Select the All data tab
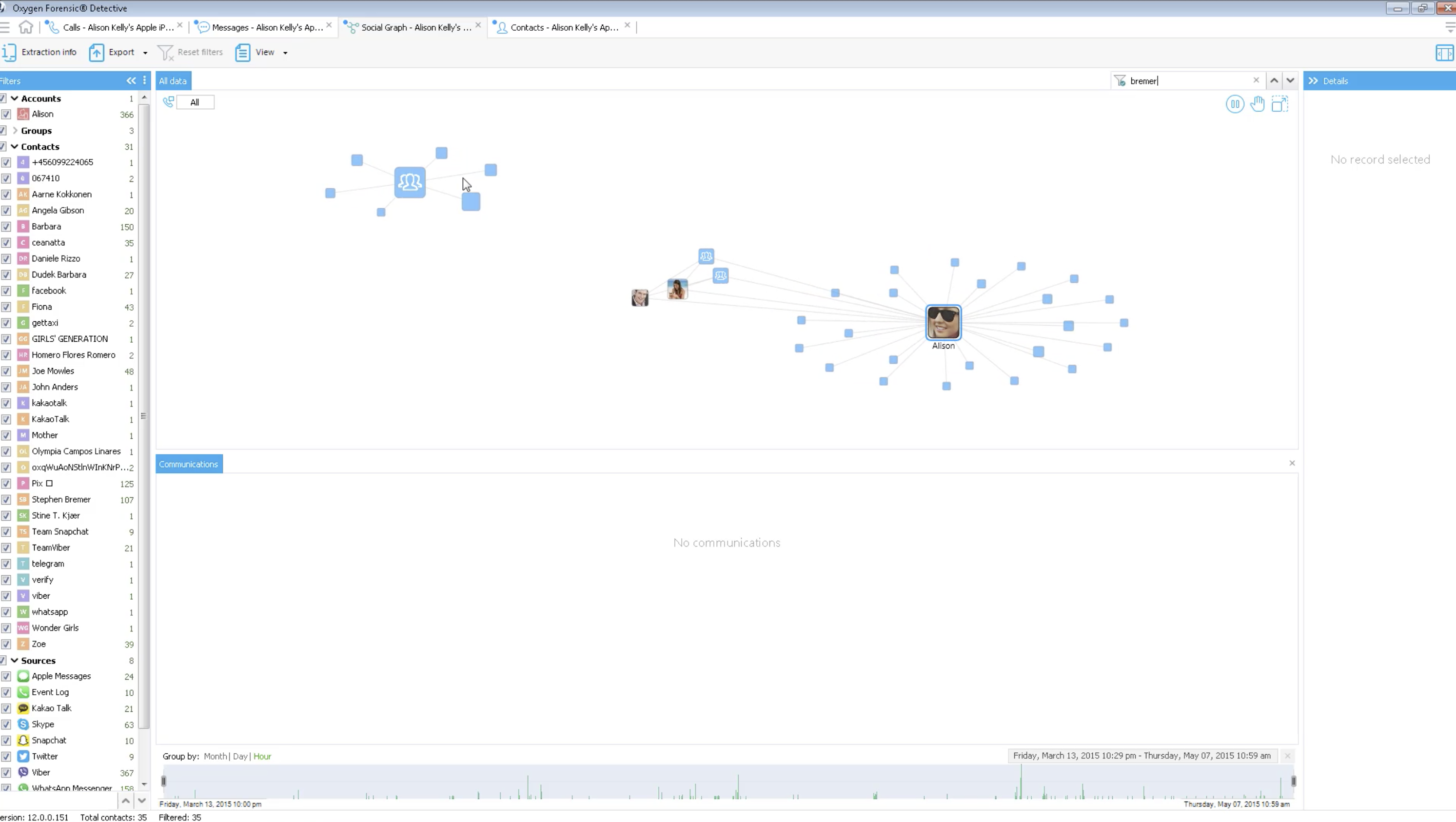This screenshot has height=822, width=1456. pyautogui.click(x=173, y=81)
